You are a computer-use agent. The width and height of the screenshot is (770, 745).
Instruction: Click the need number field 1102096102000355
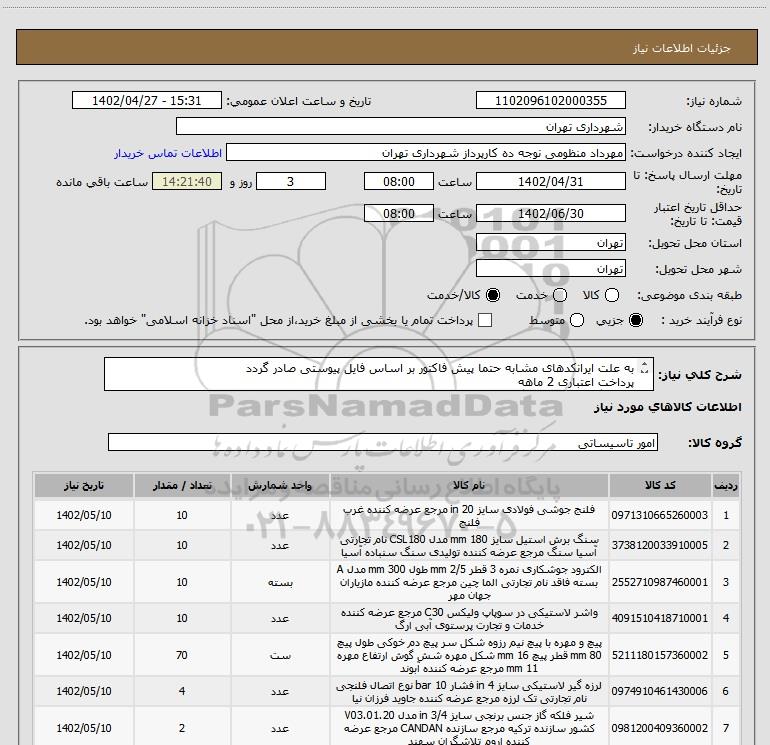[550, 100]
